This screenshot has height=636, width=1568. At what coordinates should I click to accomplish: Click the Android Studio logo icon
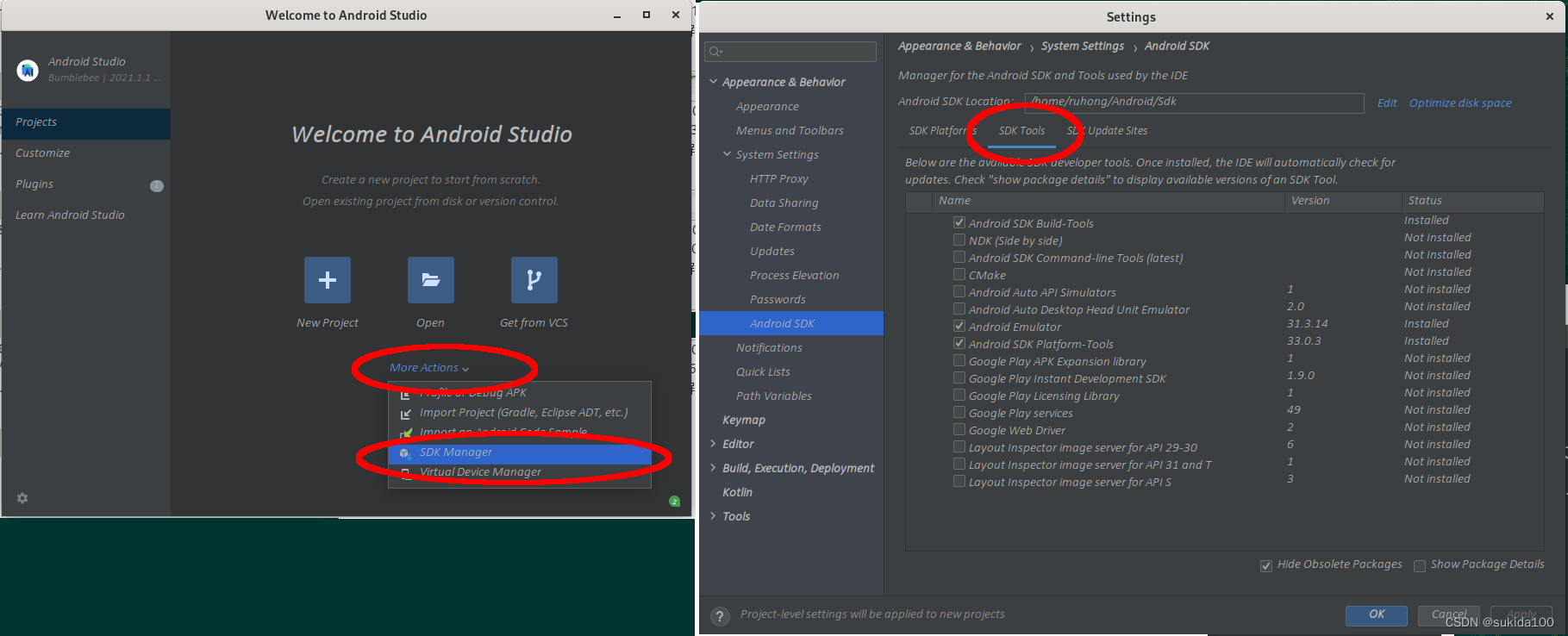tap(28, 70)
